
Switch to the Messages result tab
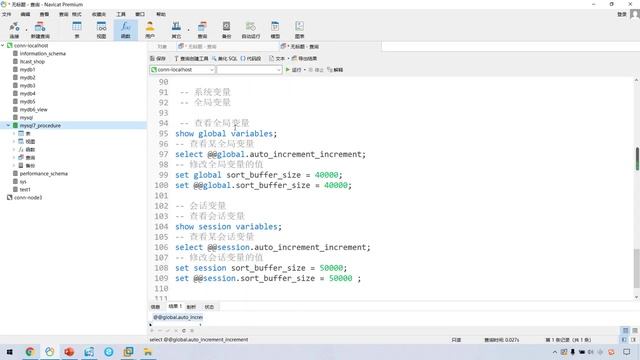tap(155, 307)
